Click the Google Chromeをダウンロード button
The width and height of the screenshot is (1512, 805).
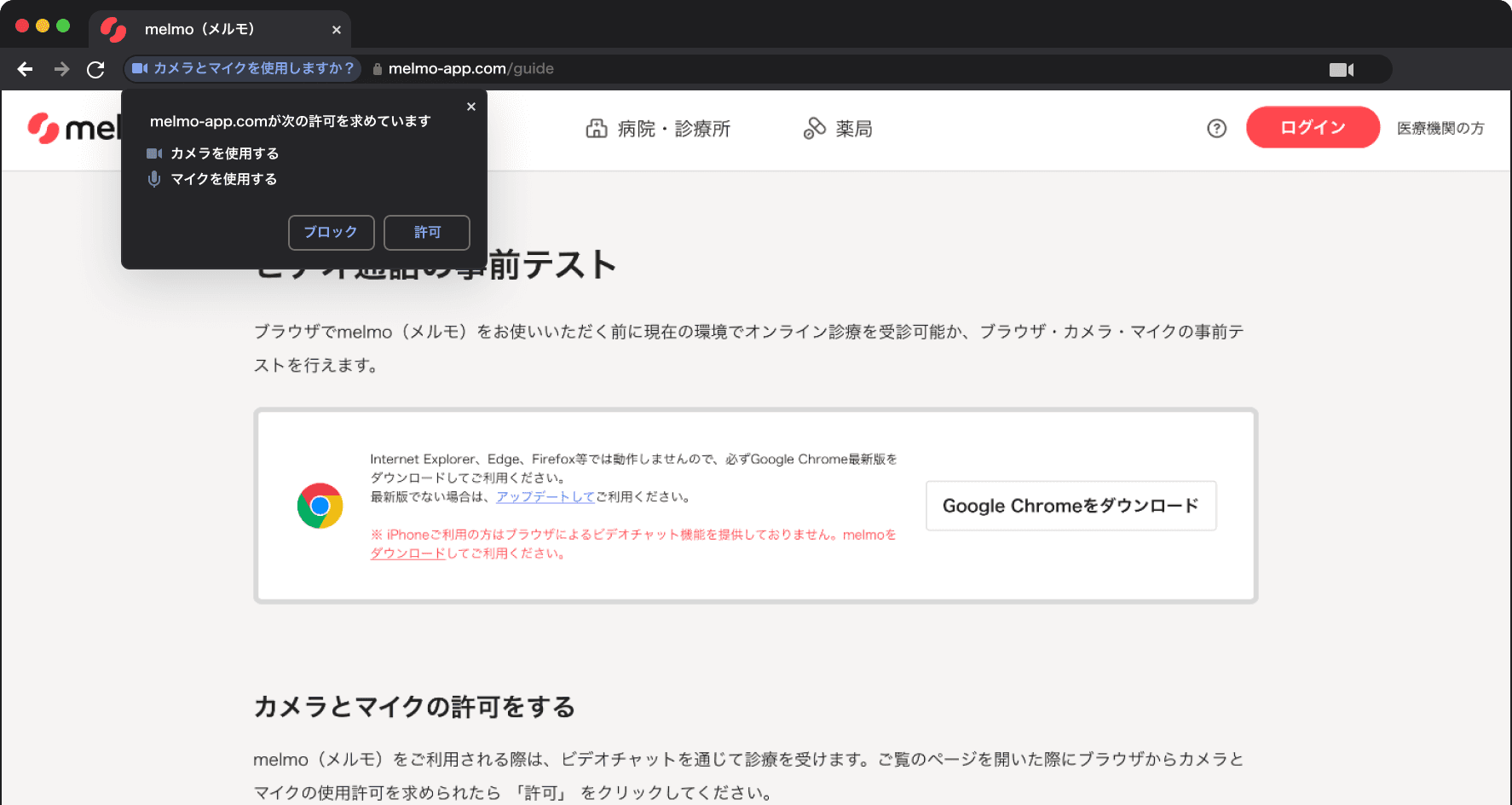(1071, 505)
